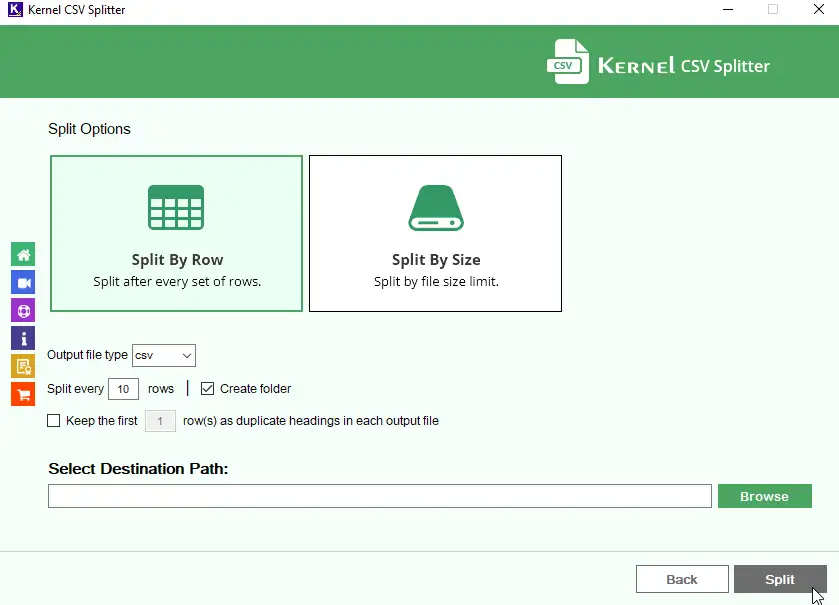Click 'Split after every set of rows.' text
The width and height of the screenshot is (839, 605).
(x=177, y=282)
